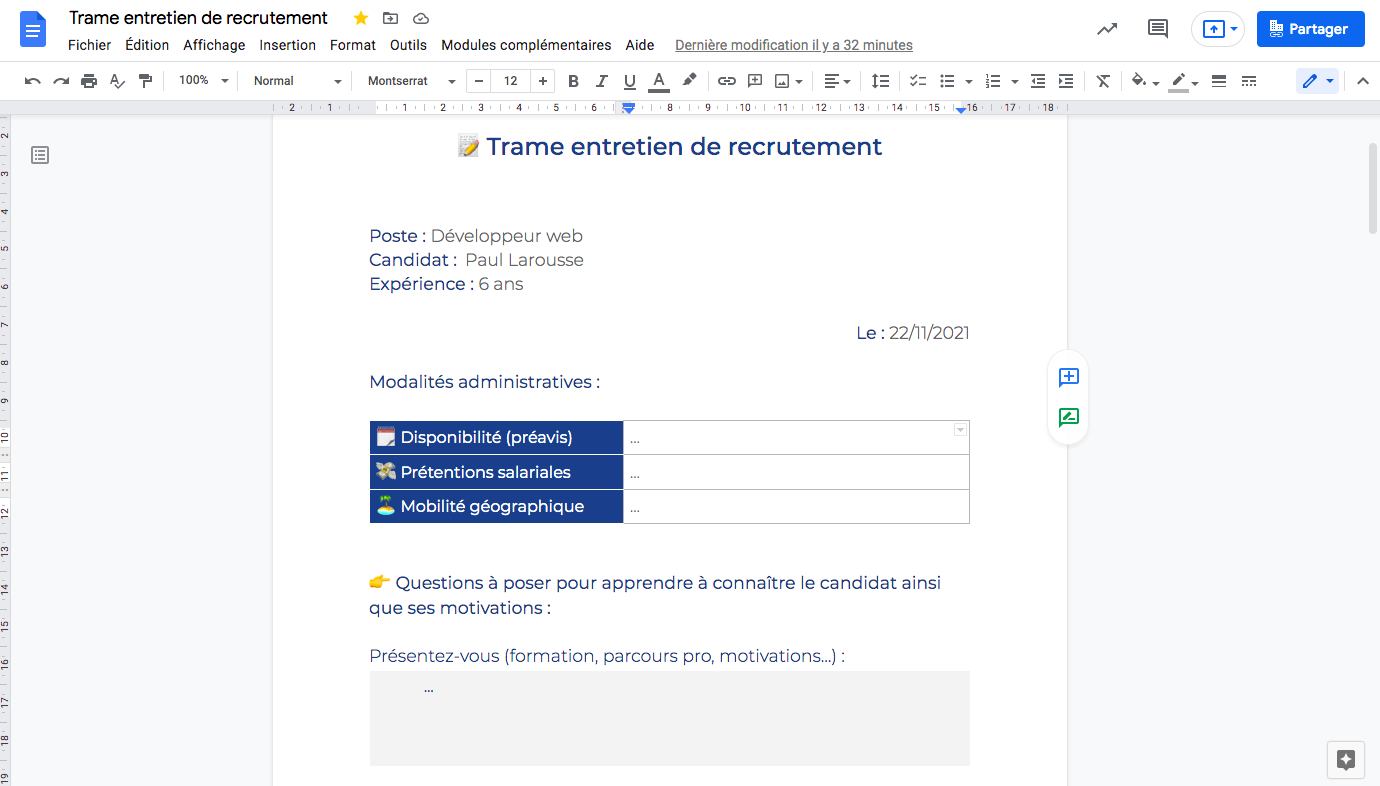Open the Explore panel

click(x=1346, y=760)
